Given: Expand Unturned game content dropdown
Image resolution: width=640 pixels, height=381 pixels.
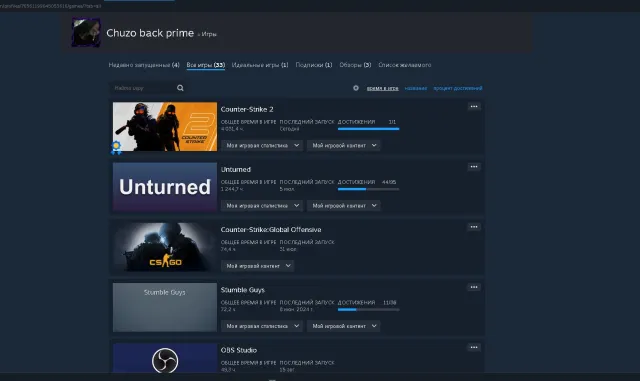Looking at the screenshot, I should click(344, 206).
